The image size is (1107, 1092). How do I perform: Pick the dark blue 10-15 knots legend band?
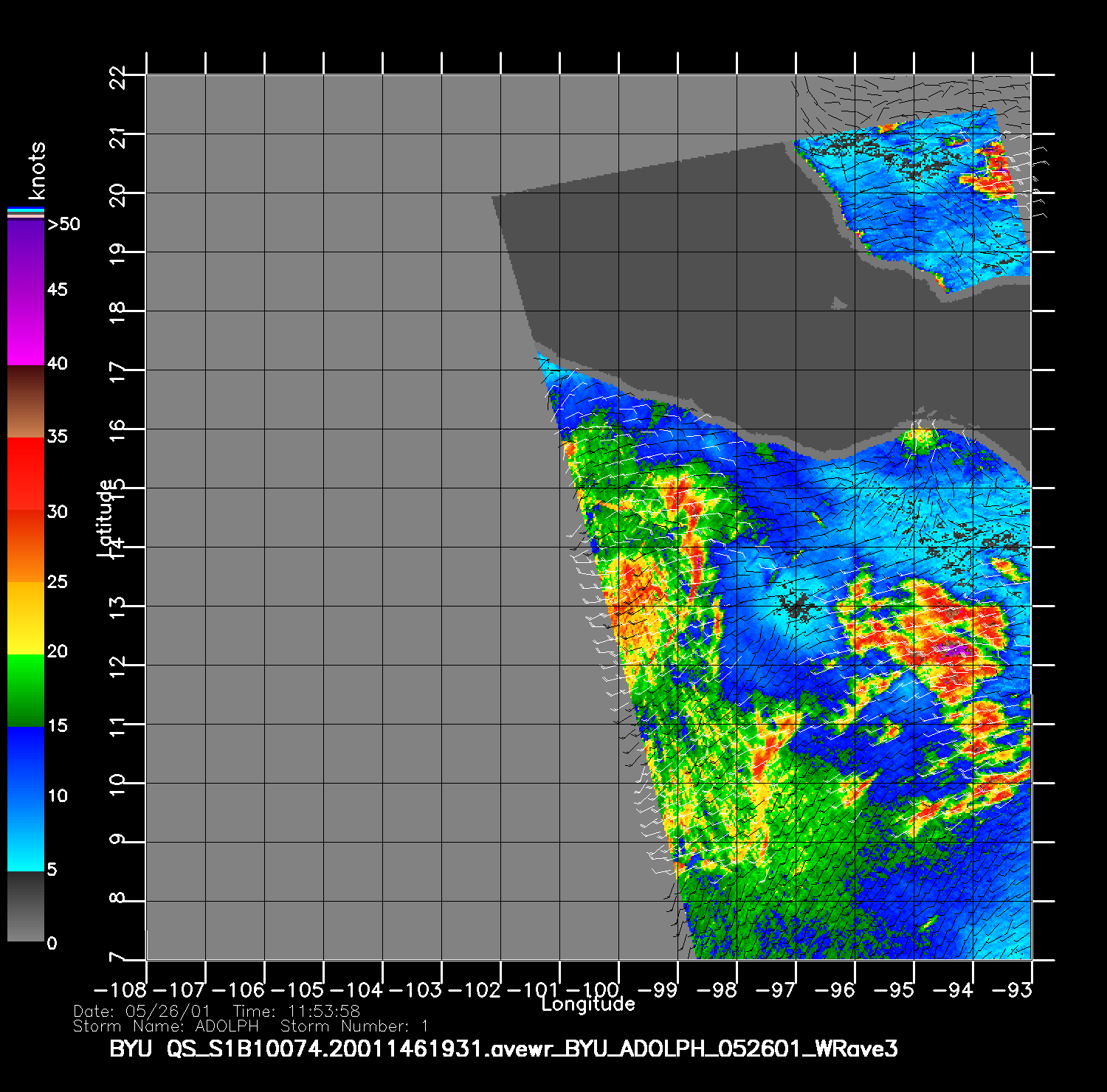tap(25, 761)
